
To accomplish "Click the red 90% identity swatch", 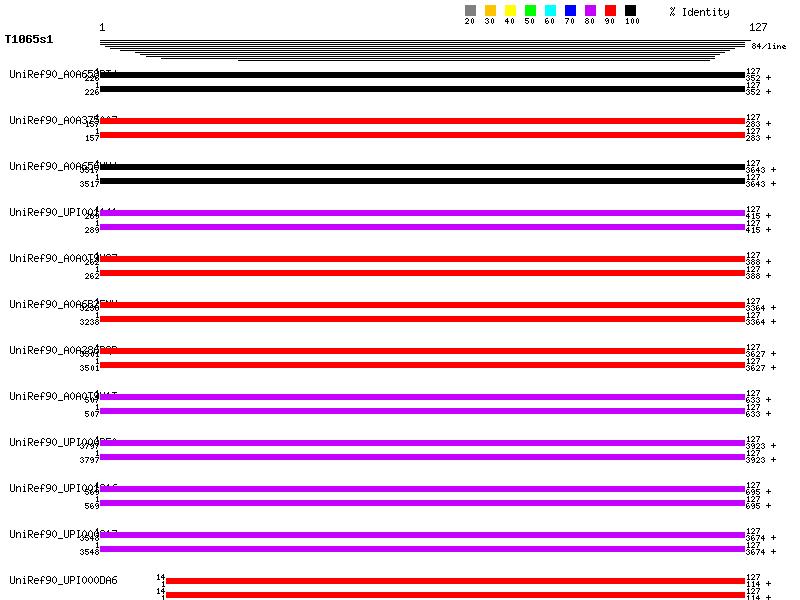I will (610, 11).
